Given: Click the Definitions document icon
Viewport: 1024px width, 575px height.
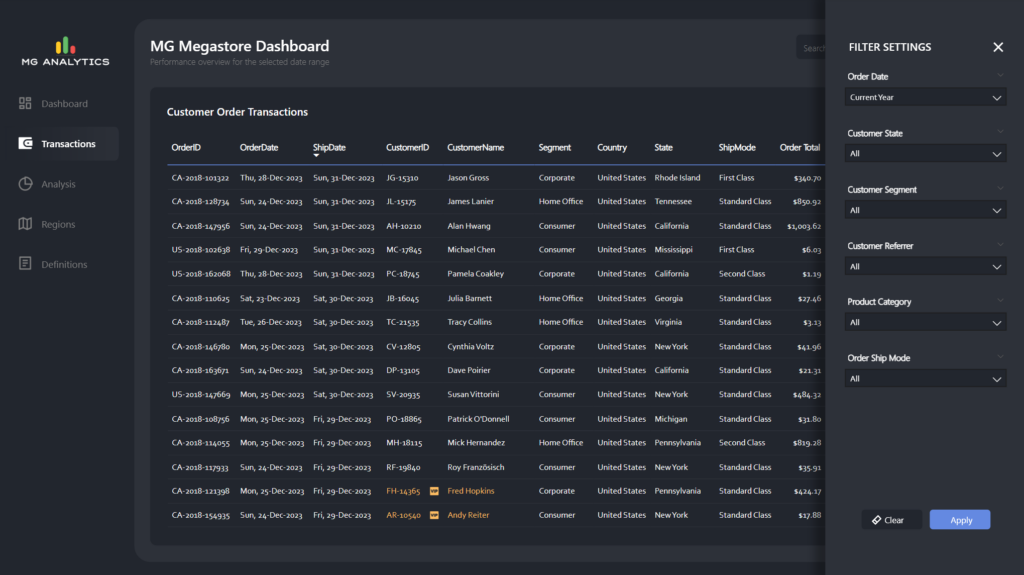Looking at the screenshot, I should coord(25,263).
